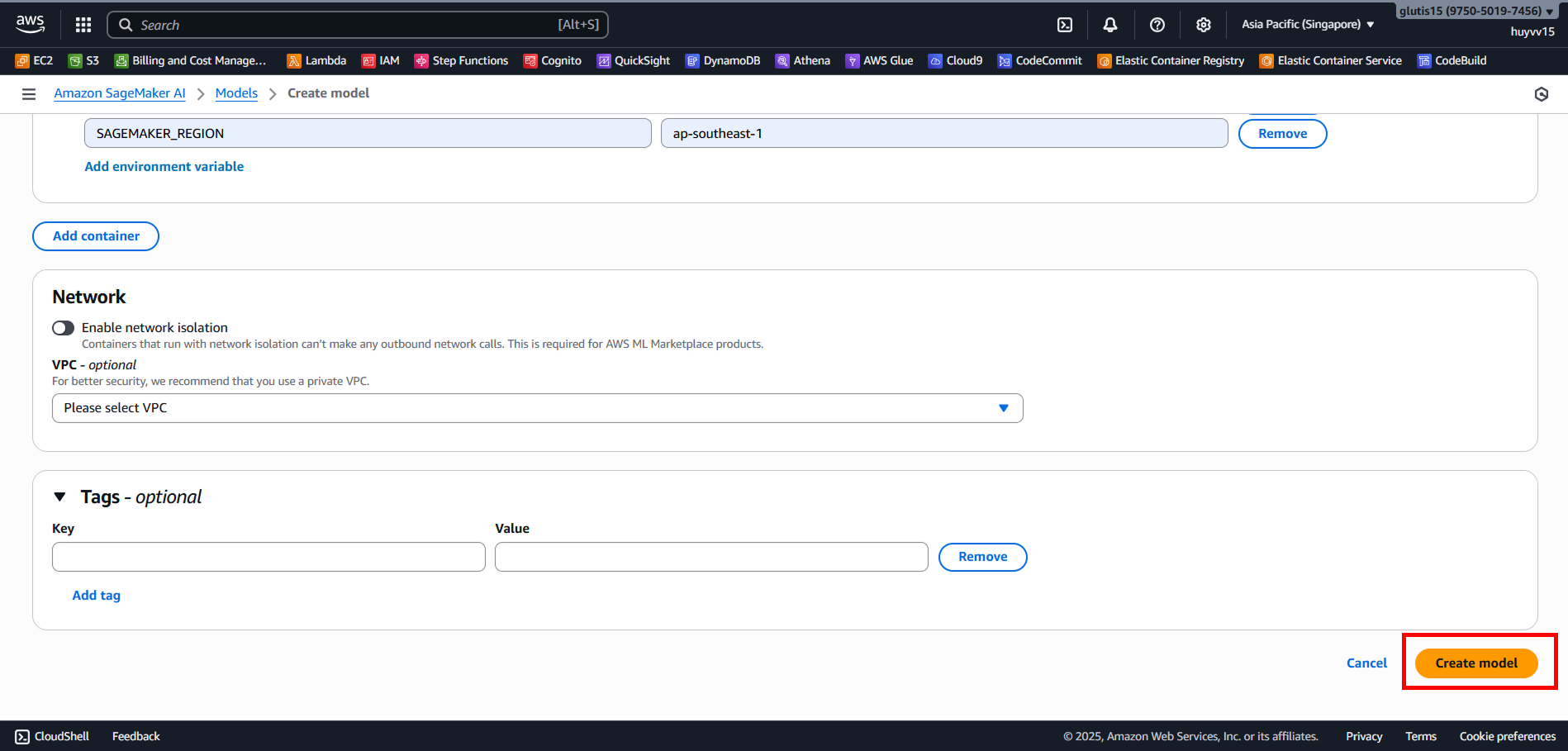Open the settings gear icon
This screenshot has height=751, width=1568.
(1204, 25)
